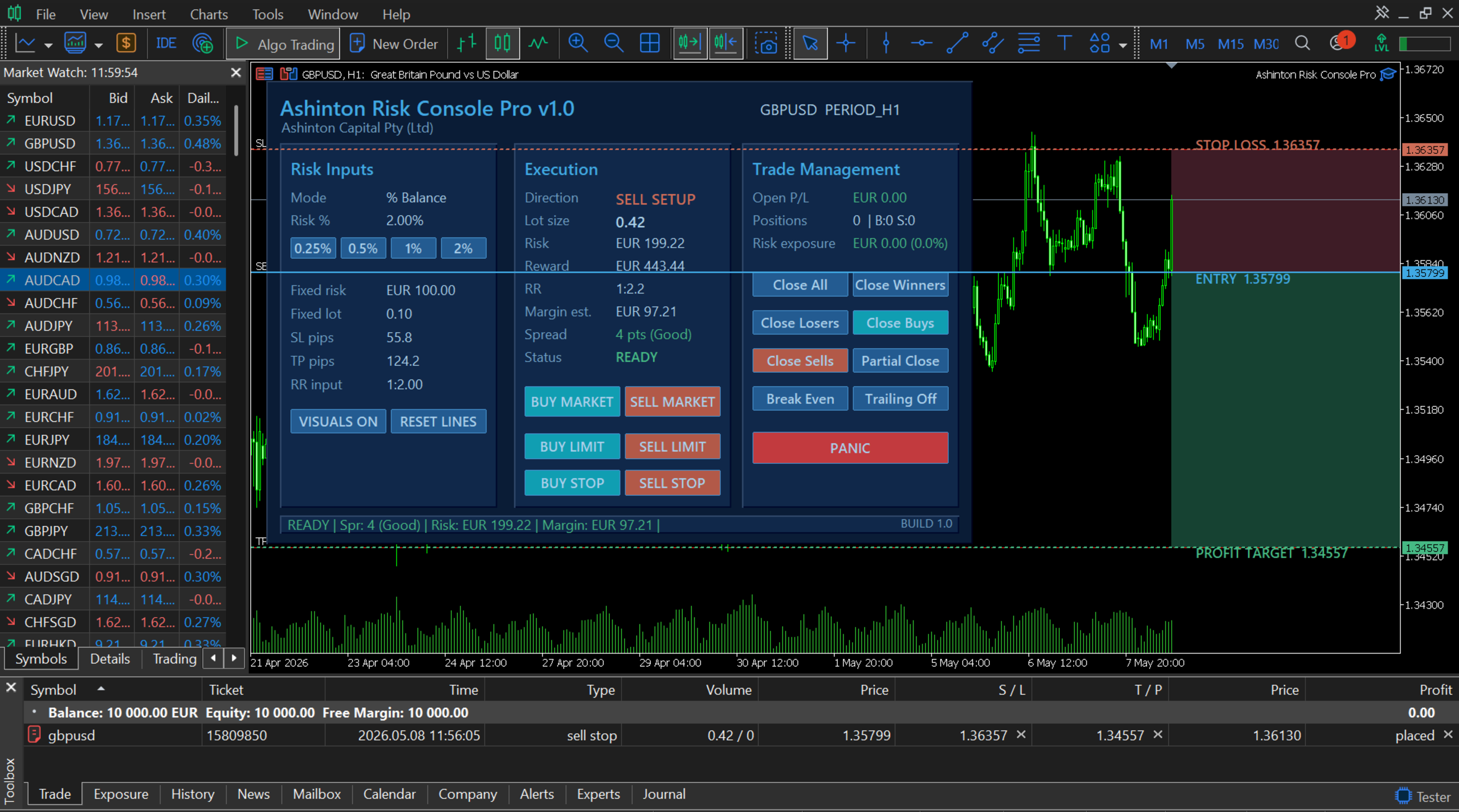Click the LVL depth of market icon
Image resolution: width=1459 pixels, height=812 pixels.
tap(1381, 43)
